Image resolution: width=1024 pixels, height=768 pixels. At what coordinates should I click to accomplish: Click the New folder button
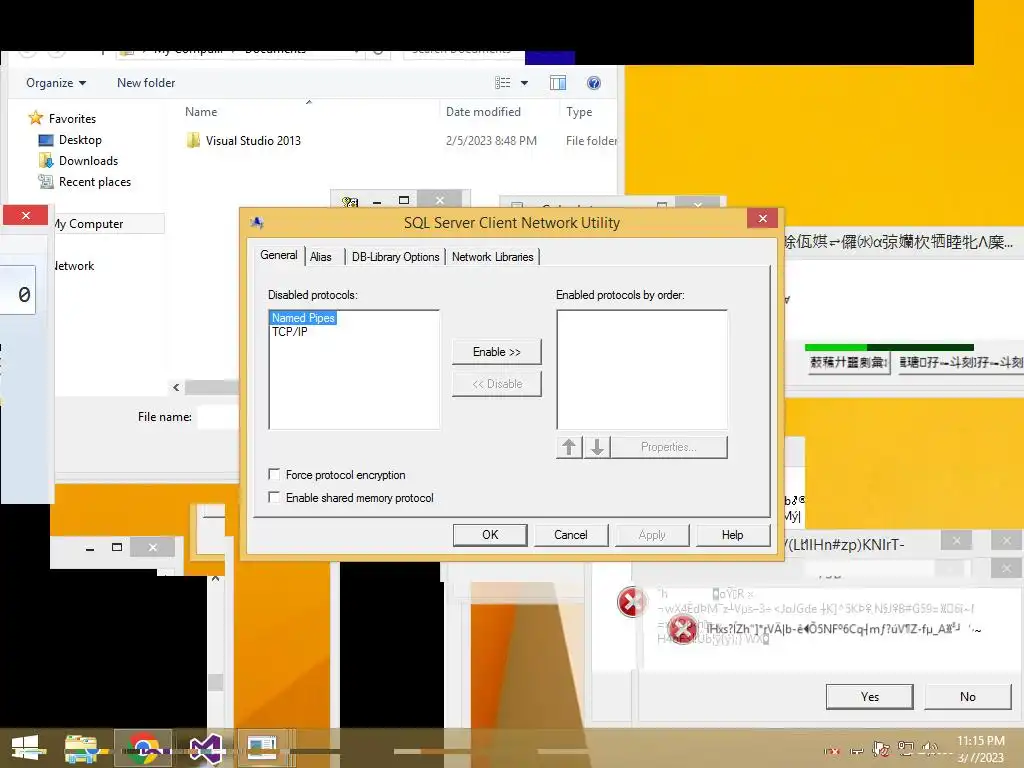click(x=146, y=83)
